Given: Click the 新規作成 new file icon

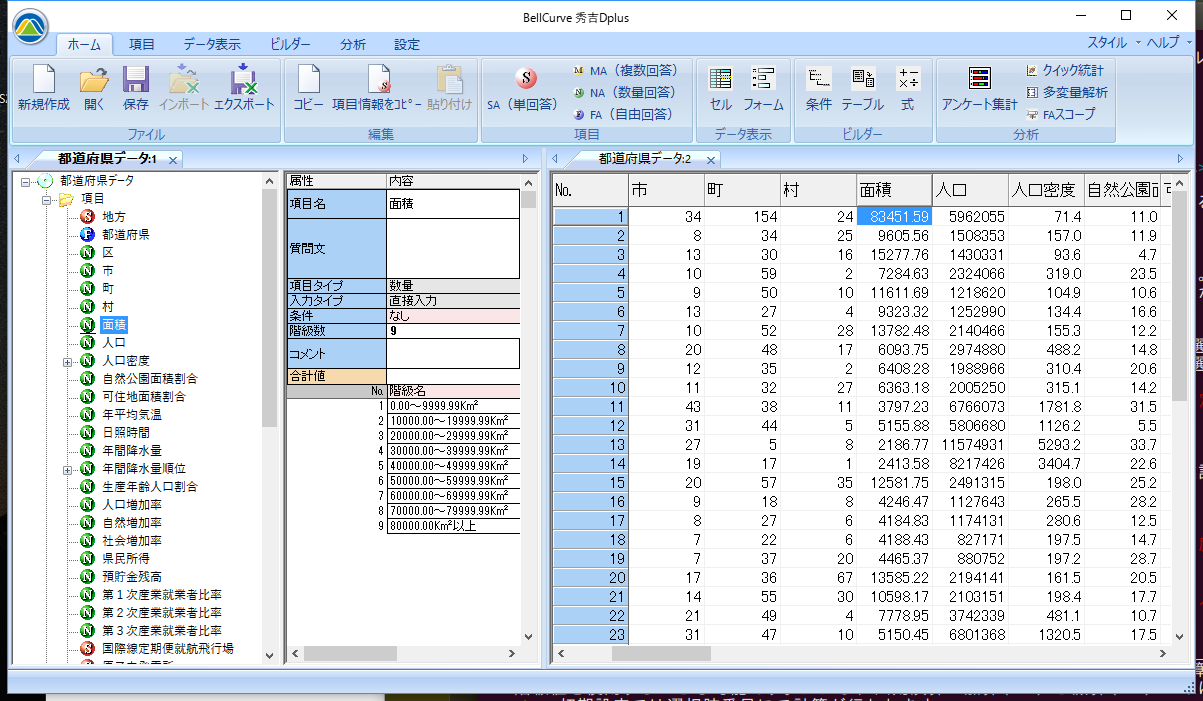Looking at the screenshot, I should pyautogui.click(x=44, y=86).
